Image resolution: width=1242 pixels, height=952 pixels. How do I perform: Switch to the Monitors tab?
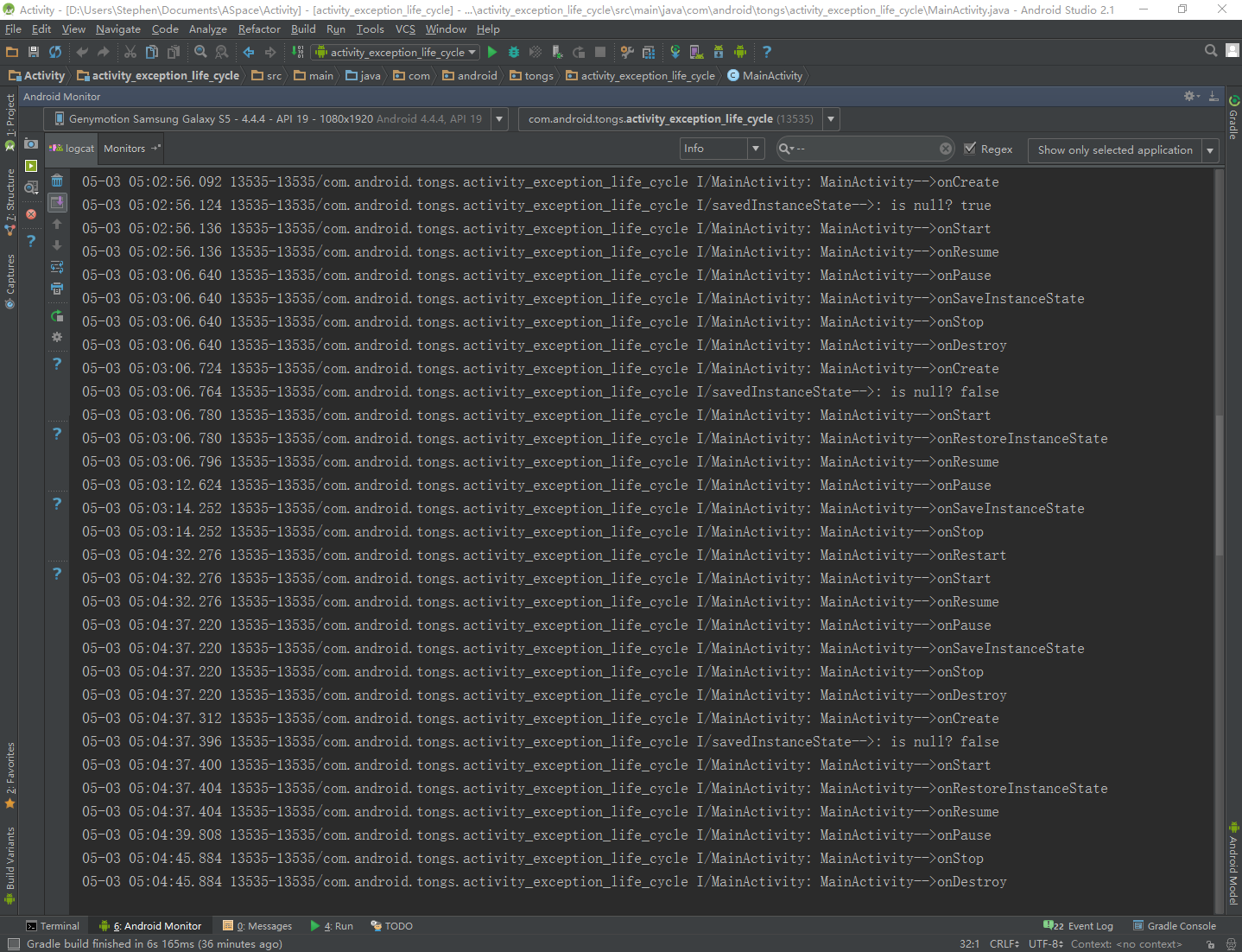pyautogui.click(x=124, y=149)
